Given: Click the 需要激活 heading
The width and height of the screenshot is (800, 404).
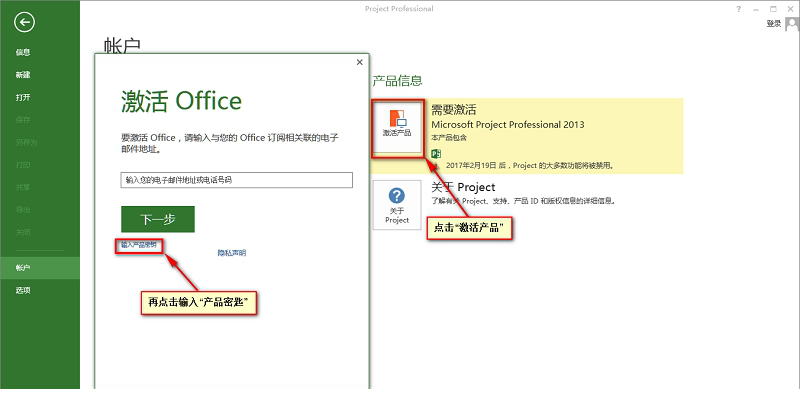Looking at the screenshot, I should point(454,109).
